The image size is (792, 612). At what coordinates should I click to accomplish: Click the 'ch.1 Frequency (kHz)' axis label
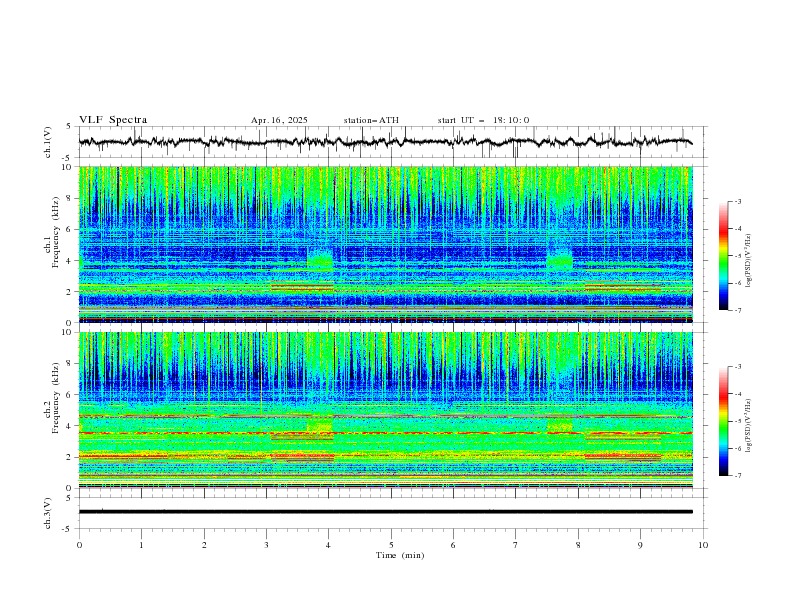click(52, 230)
